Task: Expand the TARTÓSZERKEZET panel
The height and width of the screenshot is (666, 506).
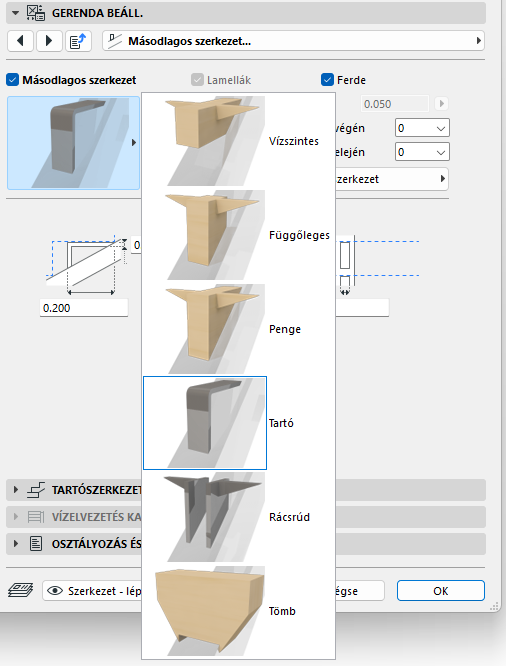Action: tap(16, 490)
